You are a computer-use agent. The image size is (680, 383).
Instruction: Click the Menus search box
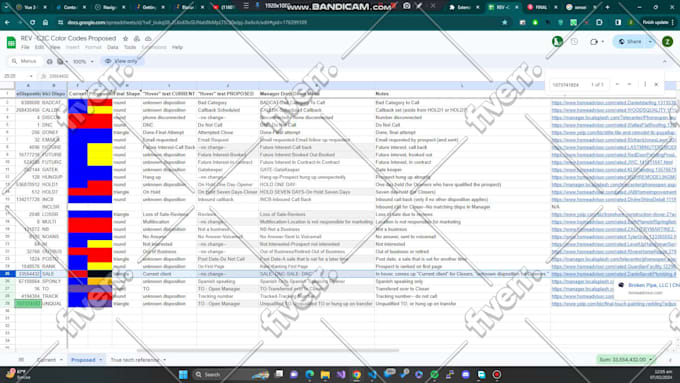[25, 61]
